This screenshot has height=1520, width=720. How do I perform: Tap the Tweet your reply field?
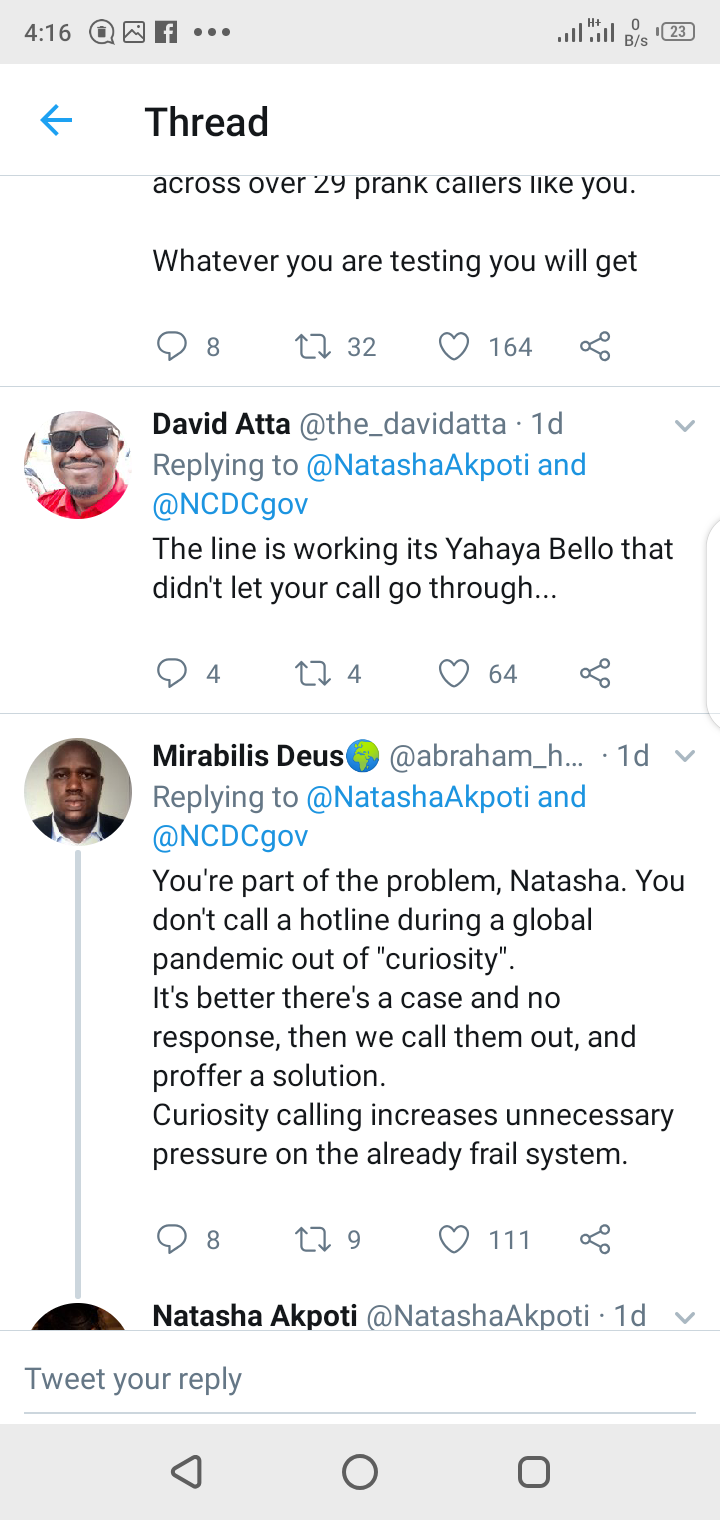point(360,1380)
